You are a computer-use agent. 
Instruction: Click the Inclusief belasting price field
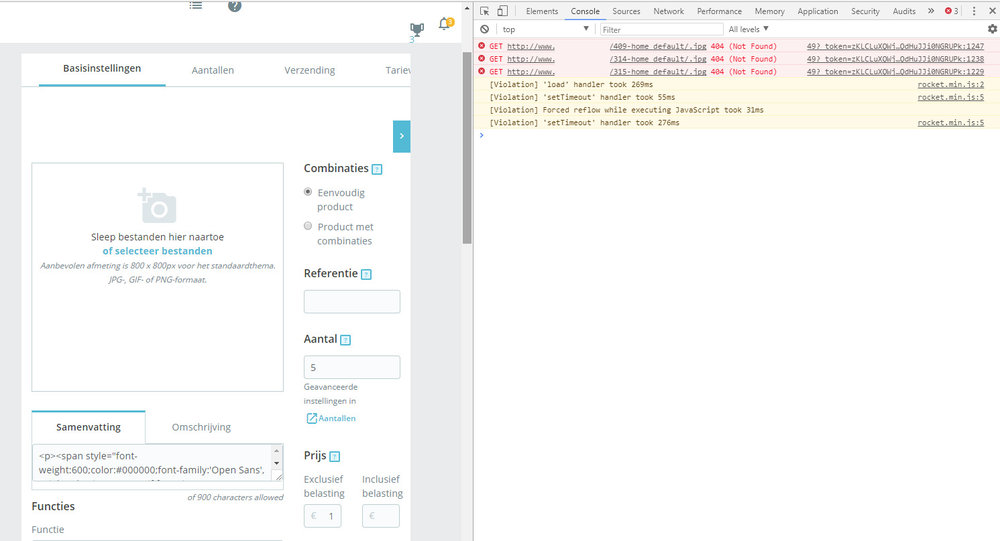[x=381, y=516]
